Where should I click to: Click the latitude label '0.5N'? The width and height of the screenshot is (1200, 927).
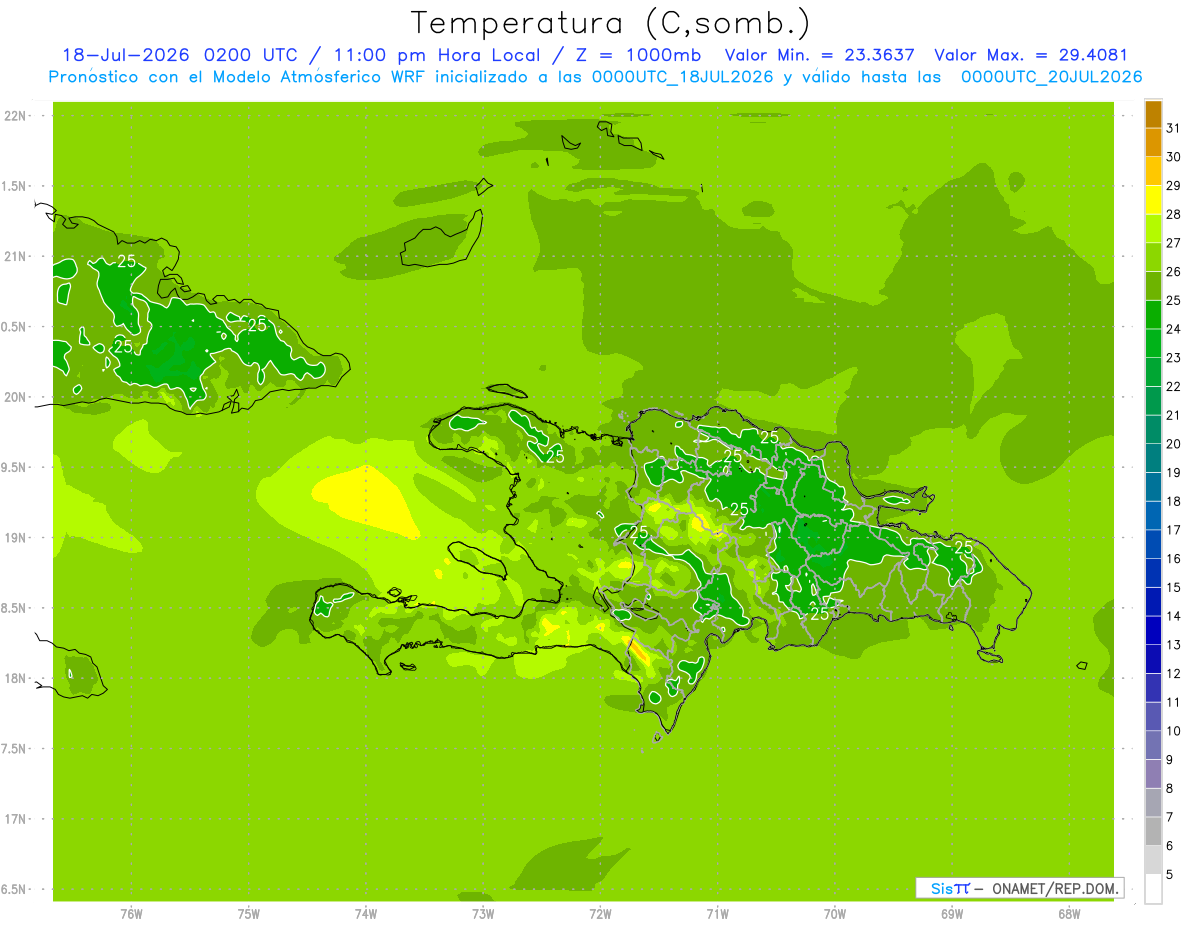[15, 327]
